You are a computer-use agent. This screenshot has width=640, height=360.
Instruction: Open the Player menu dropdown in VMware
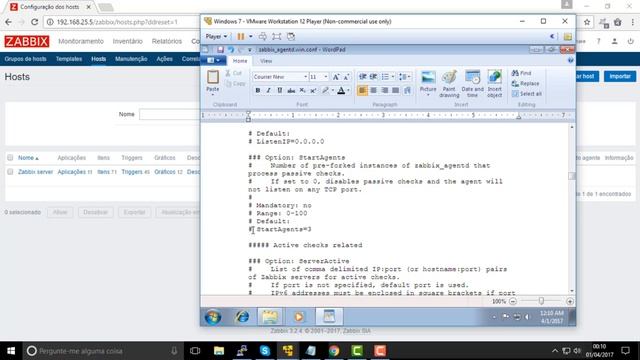(216, 36)
